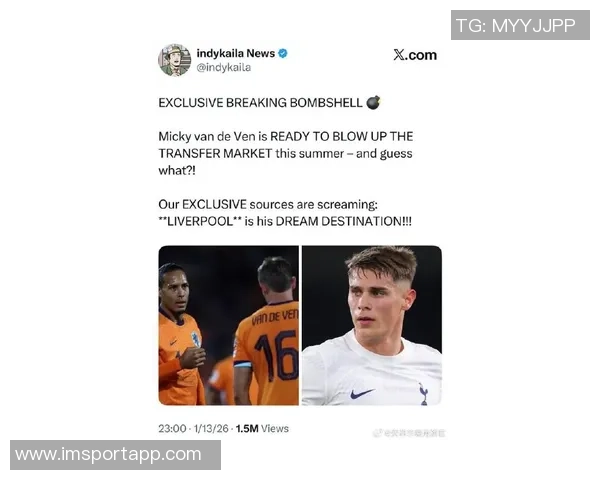600x480 pixels.
Task: Click the @indykaila handle
Action: 223,67
